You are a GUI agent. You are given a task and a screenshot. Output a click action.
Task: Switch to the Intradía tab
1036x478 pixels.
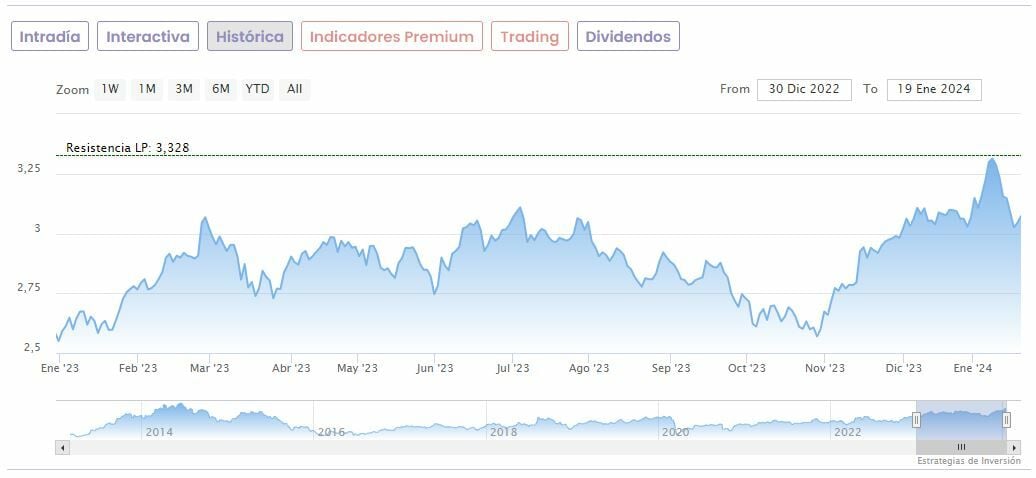pyautogui.click(x=50, y=37)
